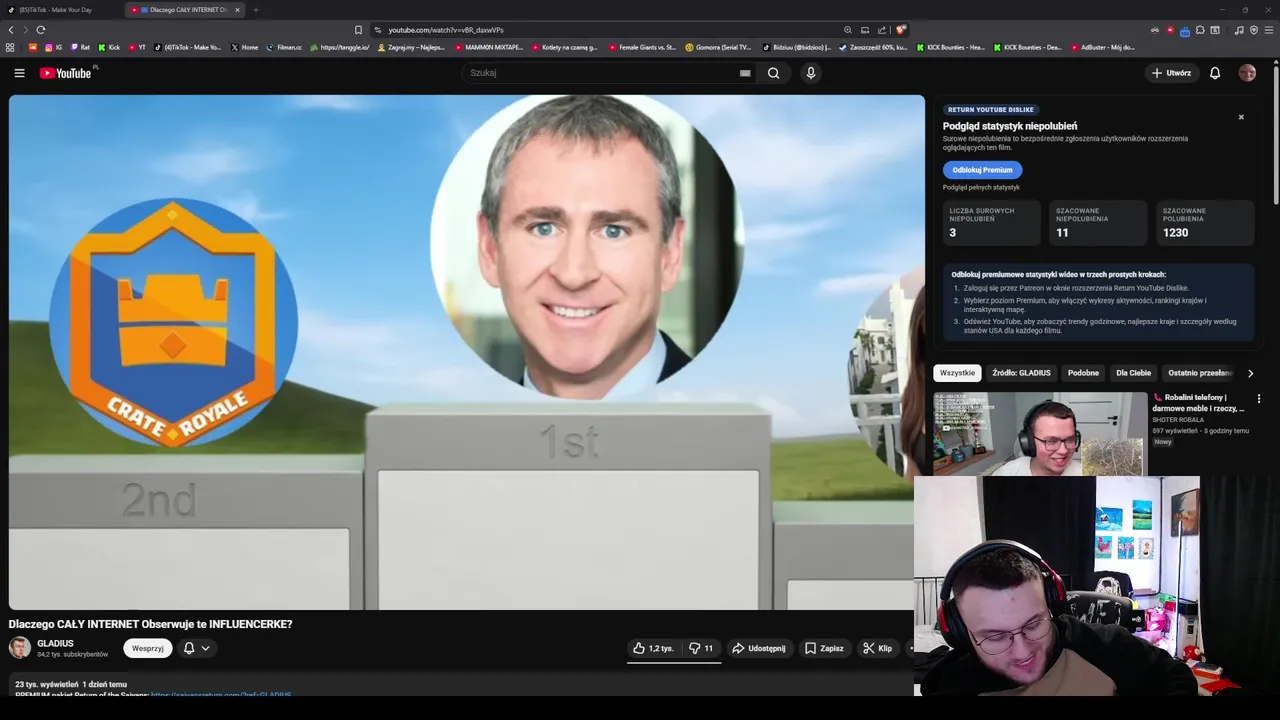
Task: Click the search magnifier button
Action: (773, 73)
